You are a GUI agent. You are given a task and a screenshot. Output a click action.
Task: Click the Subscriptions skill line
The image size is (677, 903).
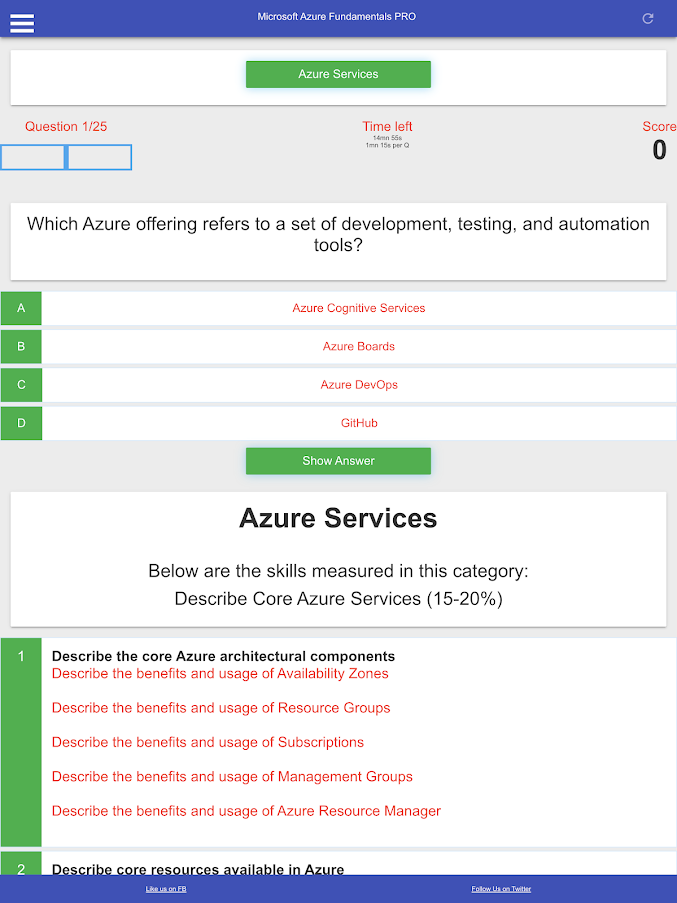pyautogui.click(x=208, y=742)
